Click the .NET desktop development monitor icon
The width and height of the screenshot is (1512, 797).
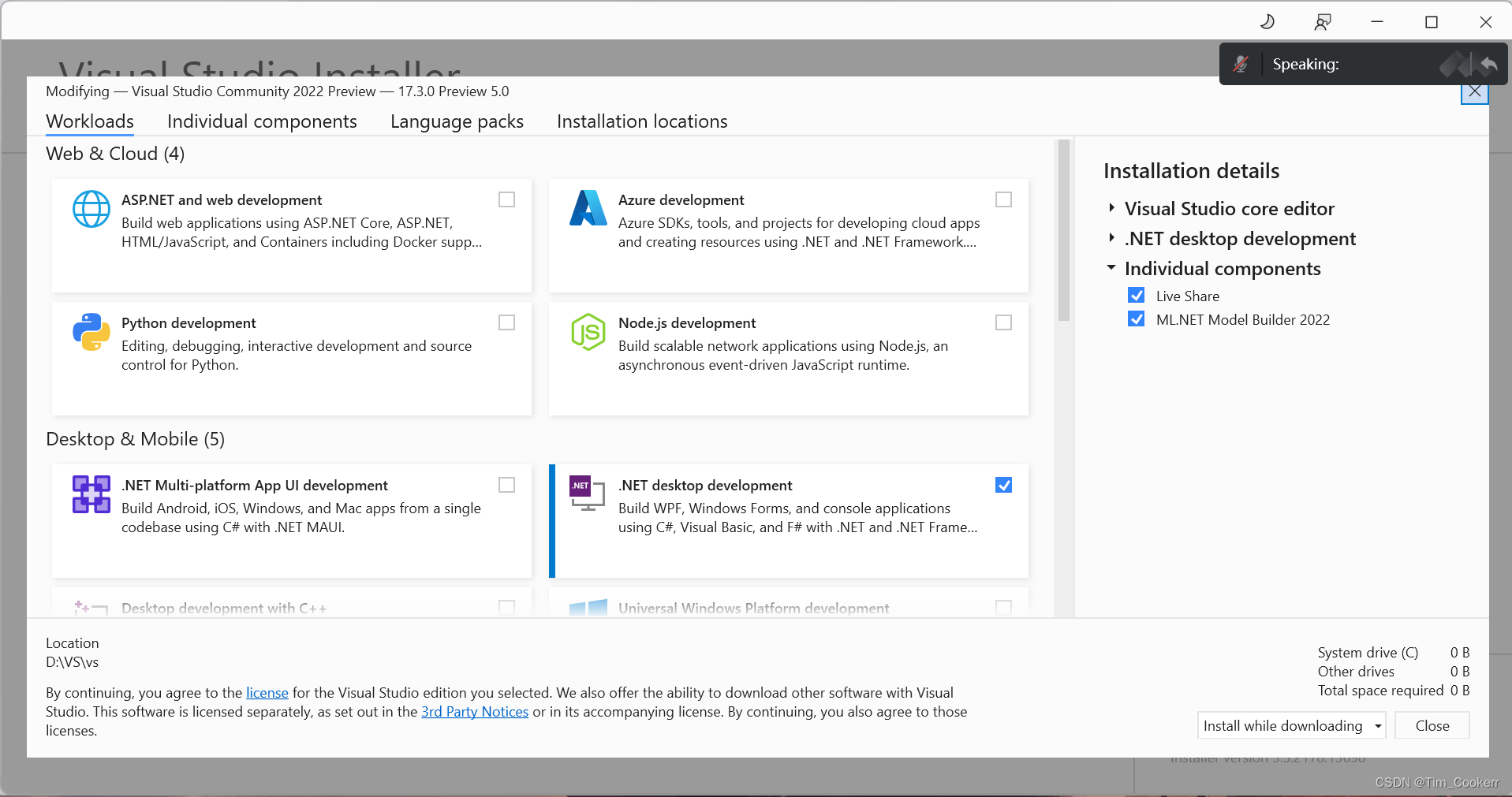point(588,493)
